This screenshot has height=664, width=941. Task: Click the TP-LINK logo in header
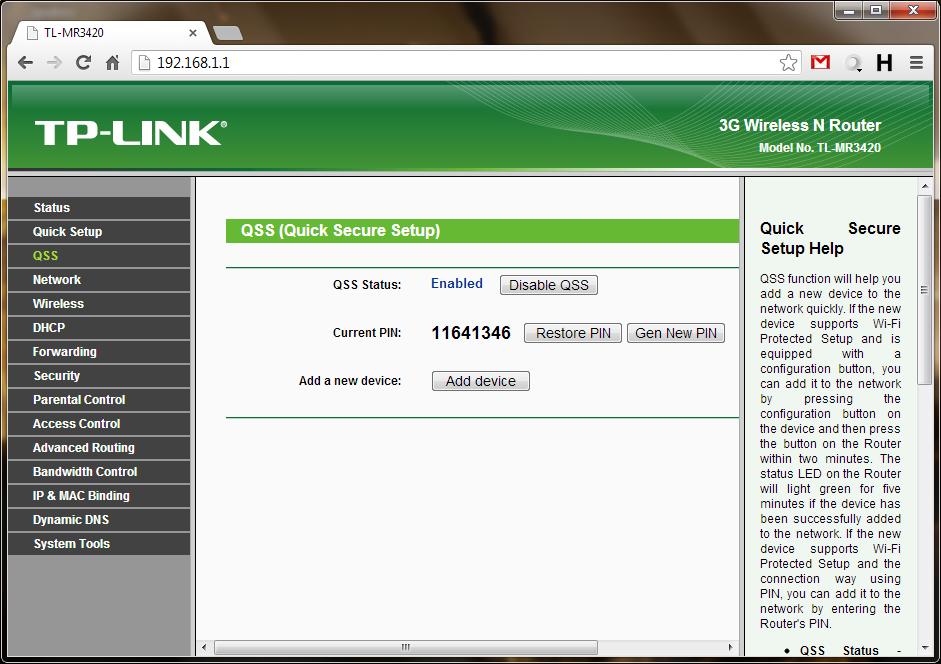pos(131,133)
